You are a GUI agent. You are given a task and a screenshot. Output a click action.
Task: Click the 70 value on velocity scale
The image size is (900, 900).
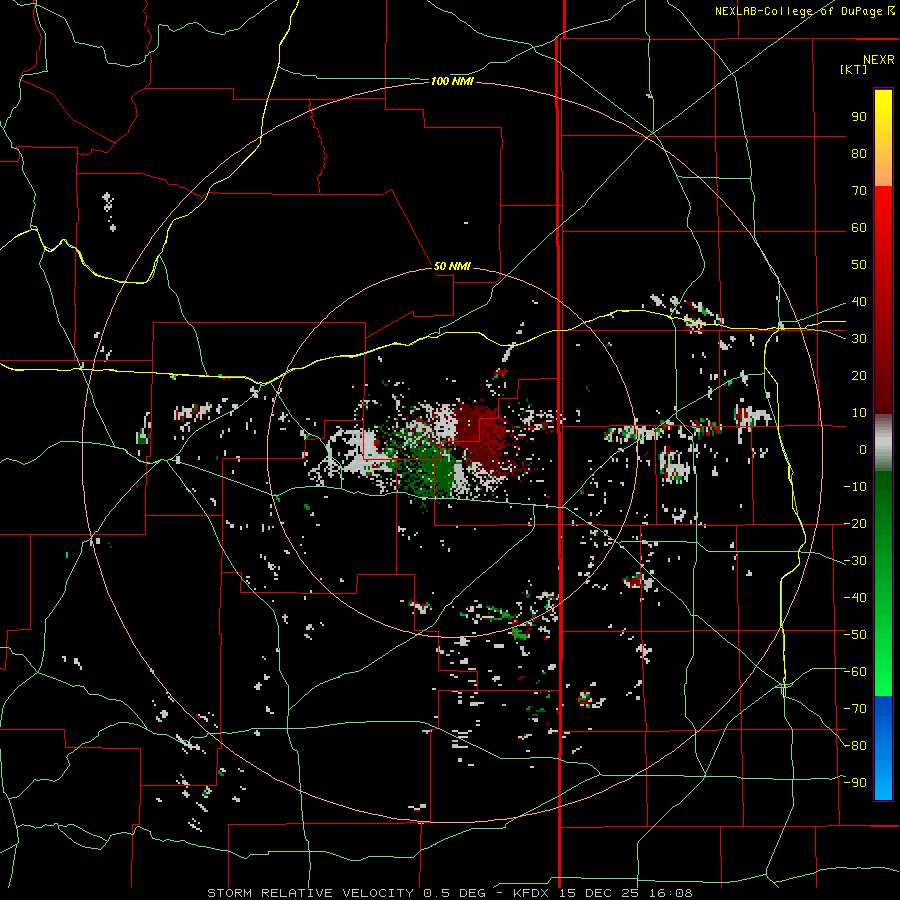859,191
